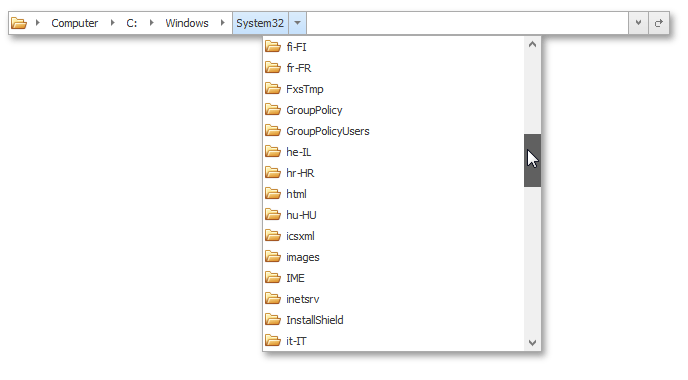The height and width of the screenshot is (380, 688).
Task: Navigate to the GroupPolicy folder
Action: [393, 110]
